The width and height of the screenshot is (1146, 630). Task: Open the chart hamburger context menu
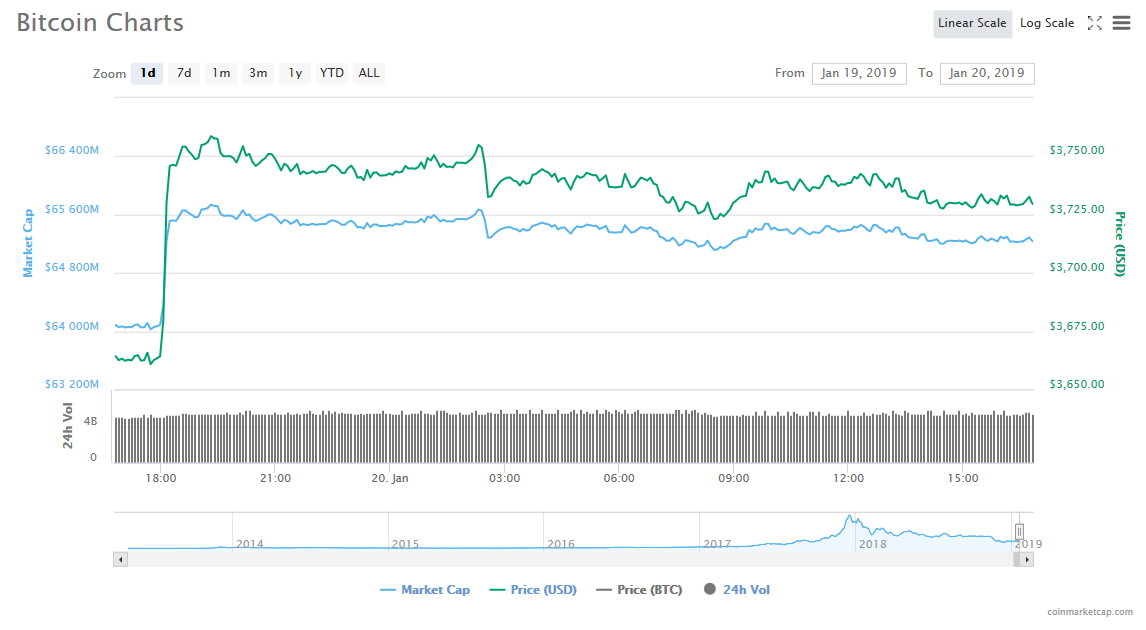(x=1121, y=23)
